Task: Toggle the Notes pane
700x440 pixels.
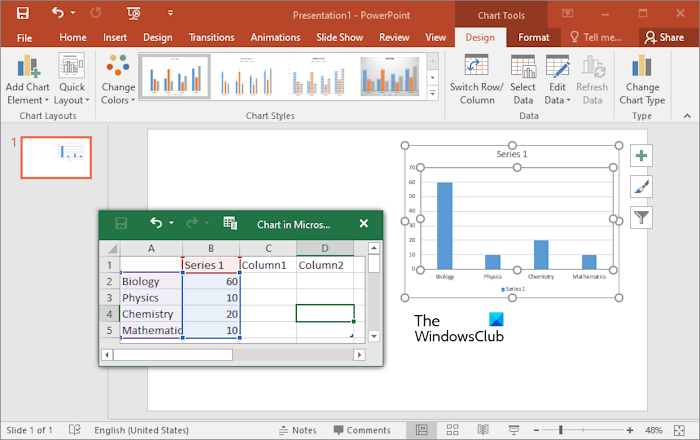Action: point(296,430)
